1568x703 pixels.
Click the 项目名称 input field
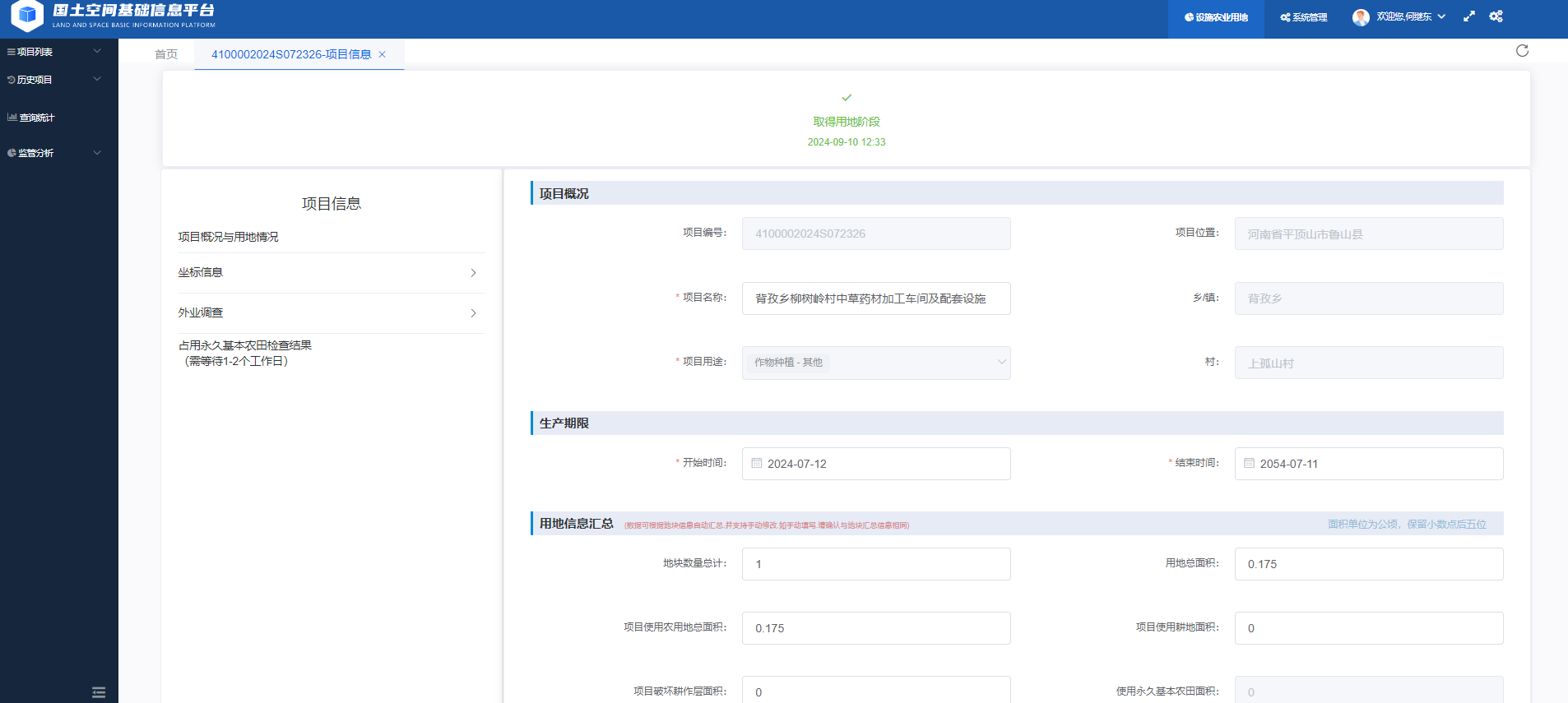pyautogui.click(x=876, y=298)
